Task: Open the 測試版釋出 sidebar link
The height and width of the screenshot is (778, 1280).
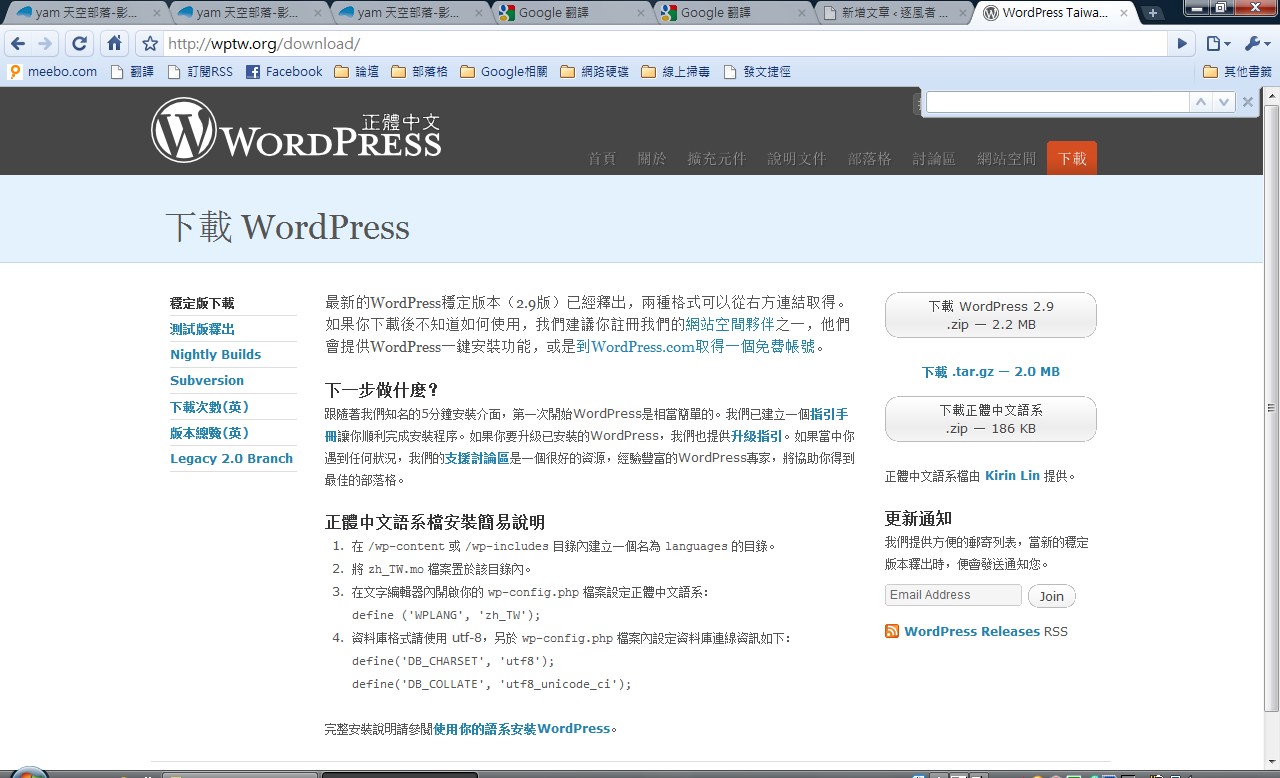Action: [202, 329]
